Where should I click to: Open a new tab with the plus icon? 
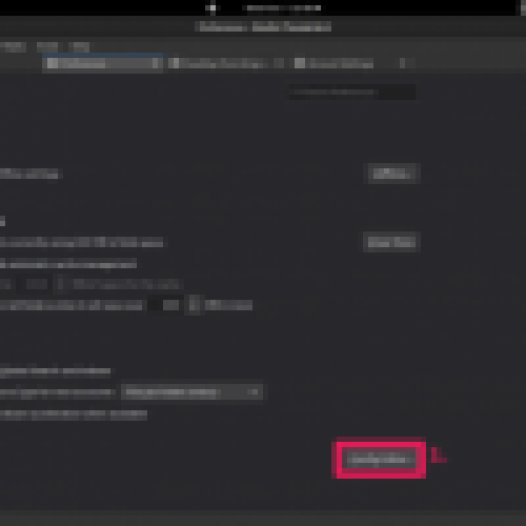[x=402, y=63]
